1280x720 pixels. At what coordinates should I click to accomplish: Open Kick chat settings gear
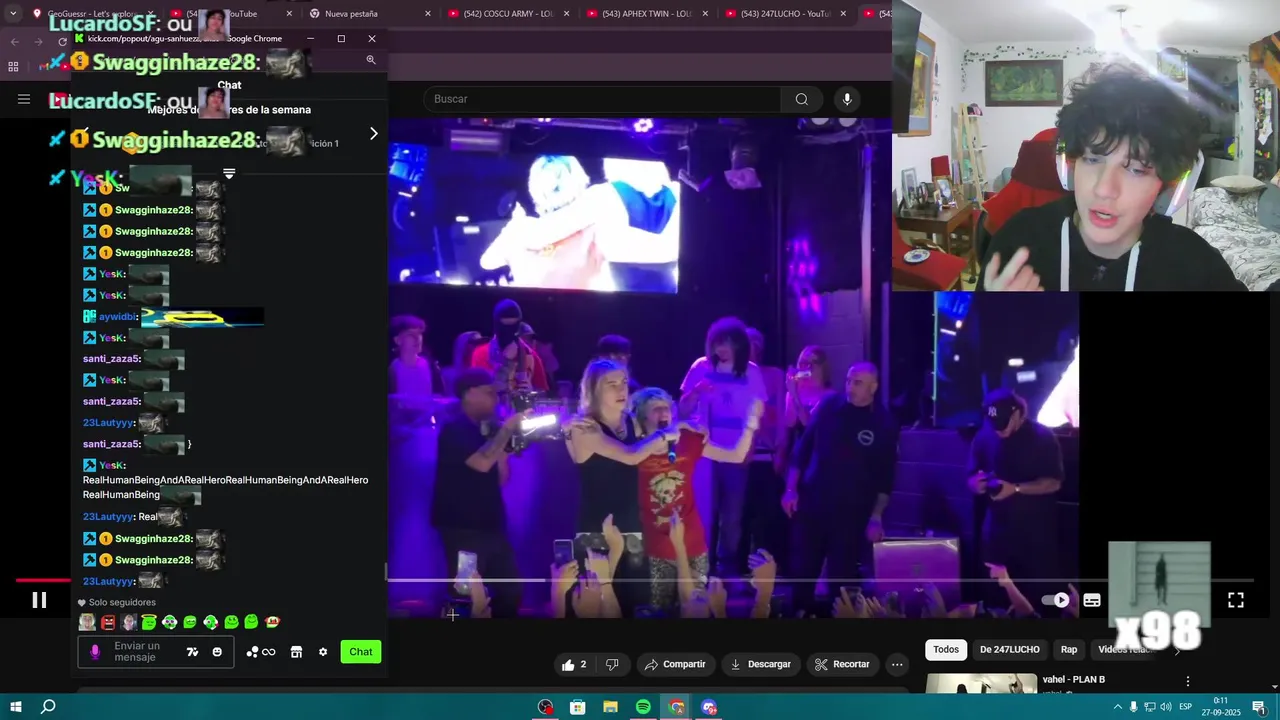click(323, 652)
